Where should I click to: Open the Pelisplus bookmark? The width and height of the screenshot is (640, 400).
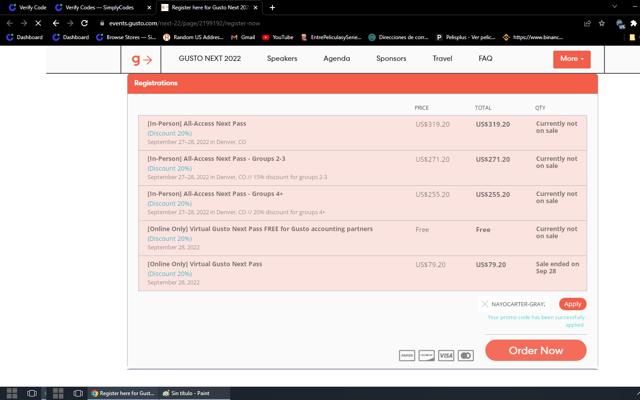click(465, 37)
